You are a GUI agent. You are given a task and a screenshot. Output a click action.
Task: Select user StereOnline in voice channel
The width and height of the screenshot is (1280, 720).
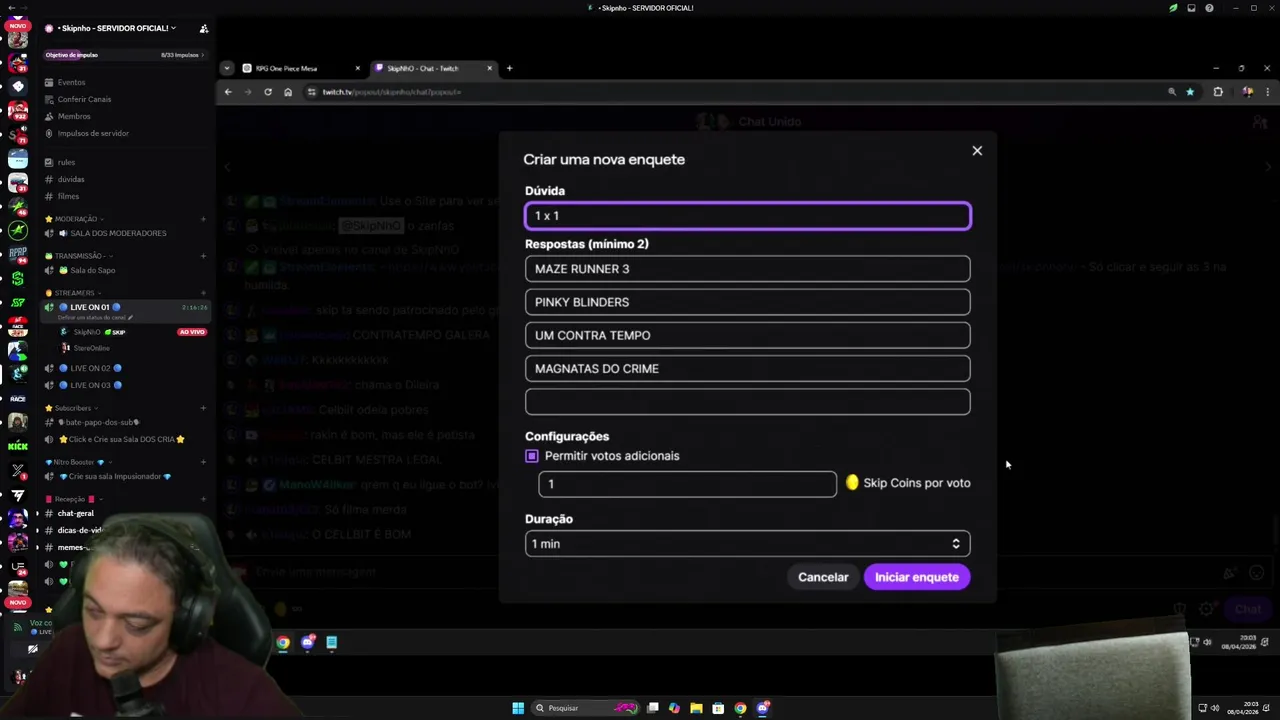(x=91, y=348)
